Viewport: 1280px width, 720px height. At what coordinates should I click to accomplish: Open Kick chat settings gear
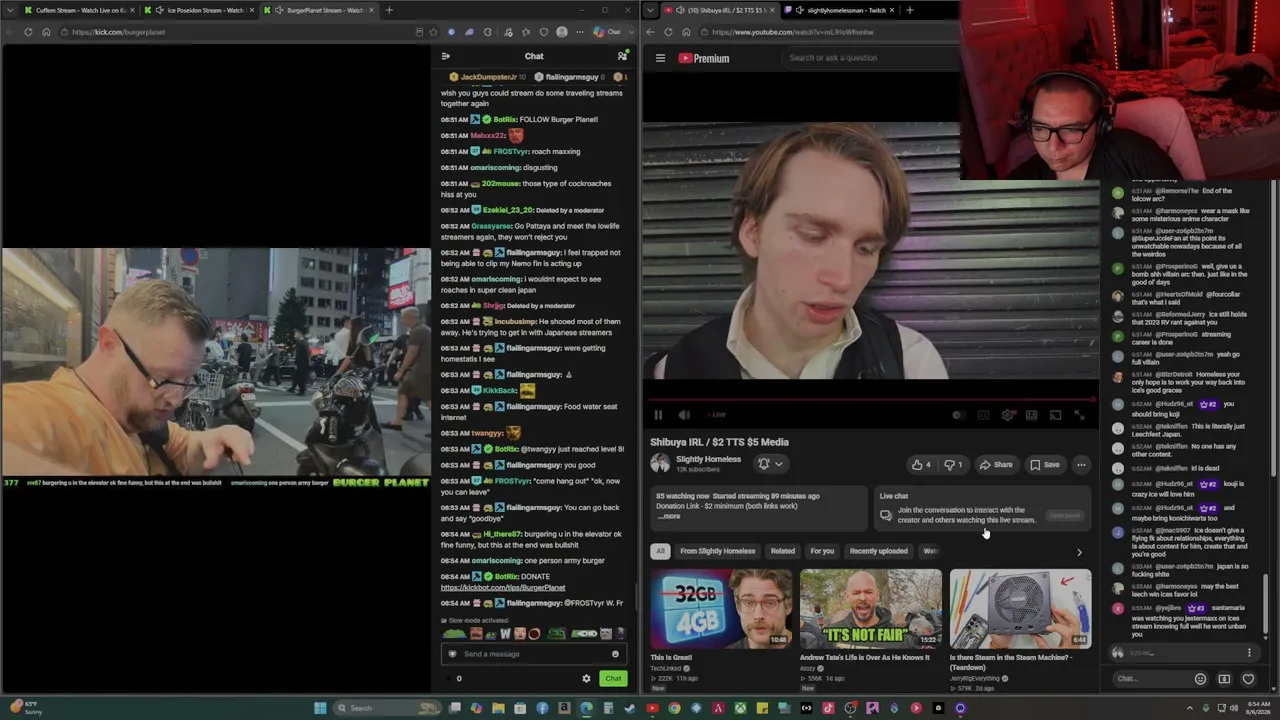(x=586, y=679)
